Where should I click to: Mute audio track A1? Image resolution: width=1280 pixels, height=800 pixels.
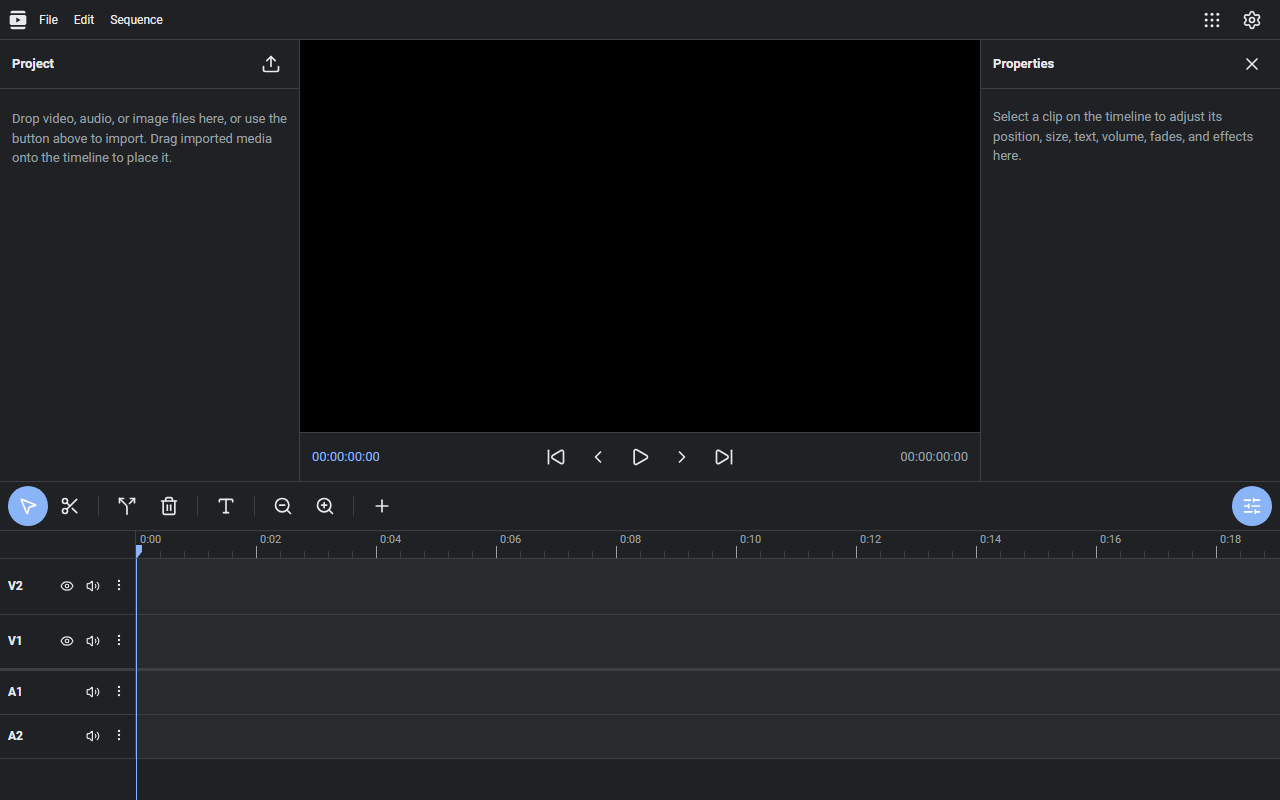93,692
